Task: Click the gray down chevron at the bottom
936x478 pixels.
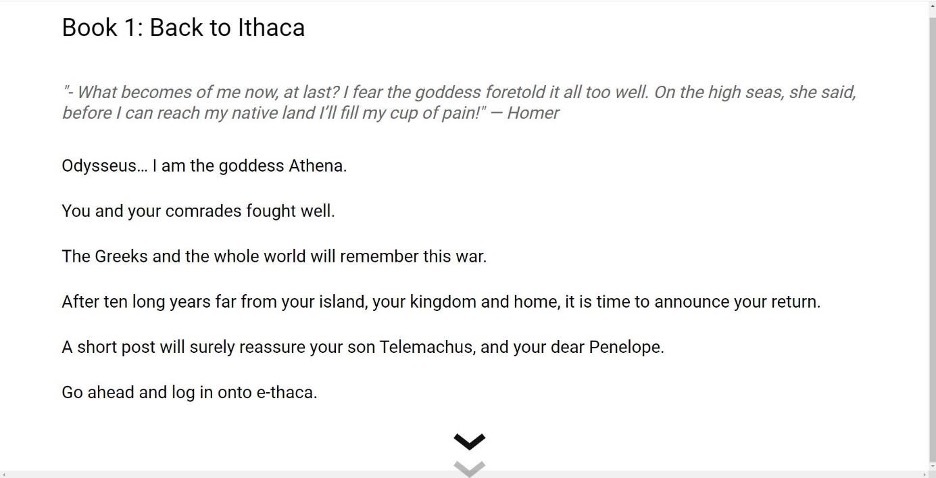Action: pos(469,467)
